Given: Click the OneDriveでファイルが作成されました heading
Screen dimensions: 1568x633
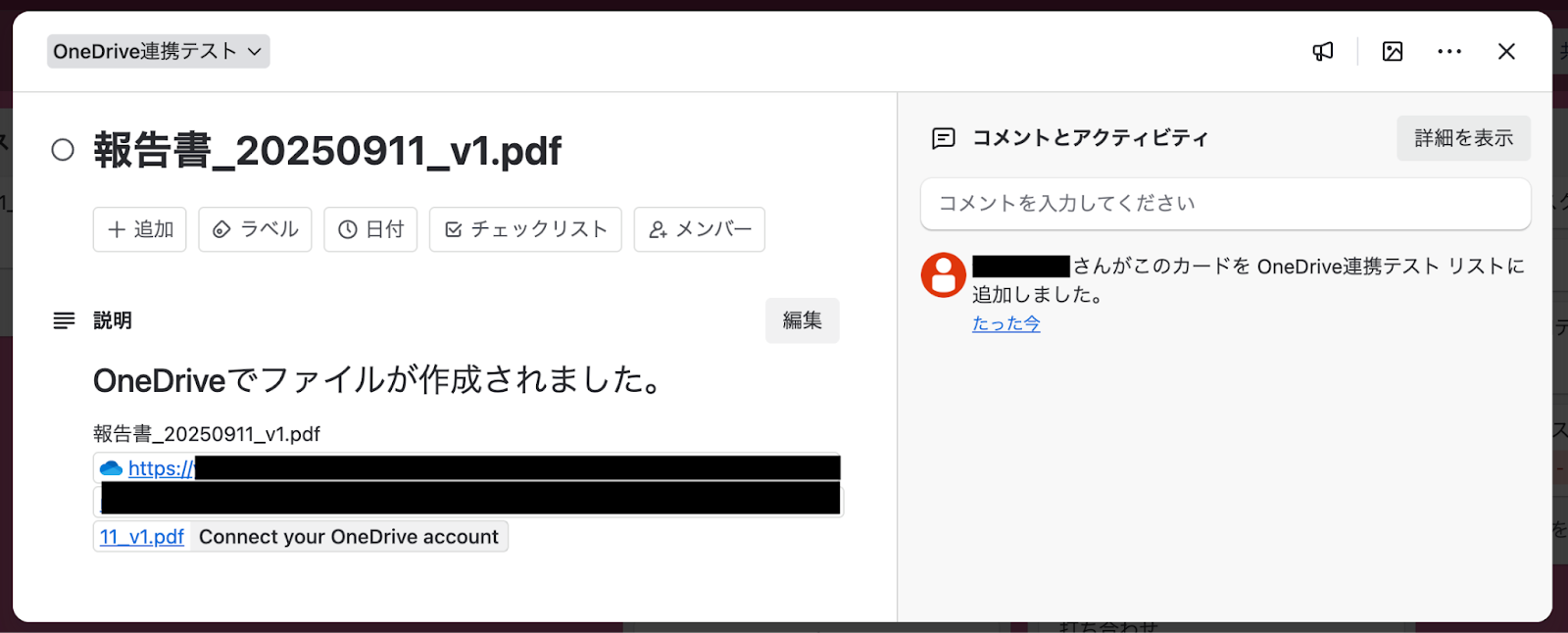Looking at the screenshot, I should 378,380.
